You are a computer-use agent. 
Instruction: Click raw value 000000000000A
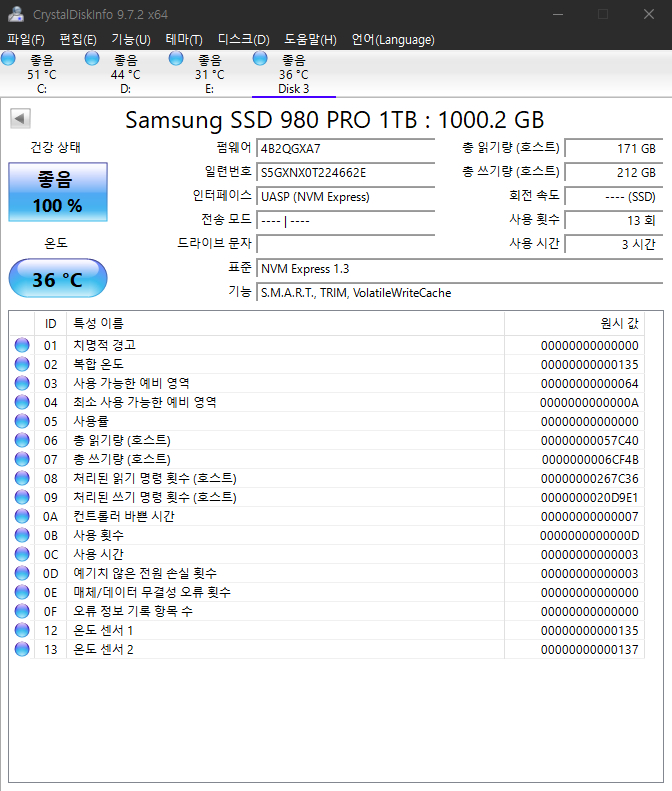click(589, 403)
